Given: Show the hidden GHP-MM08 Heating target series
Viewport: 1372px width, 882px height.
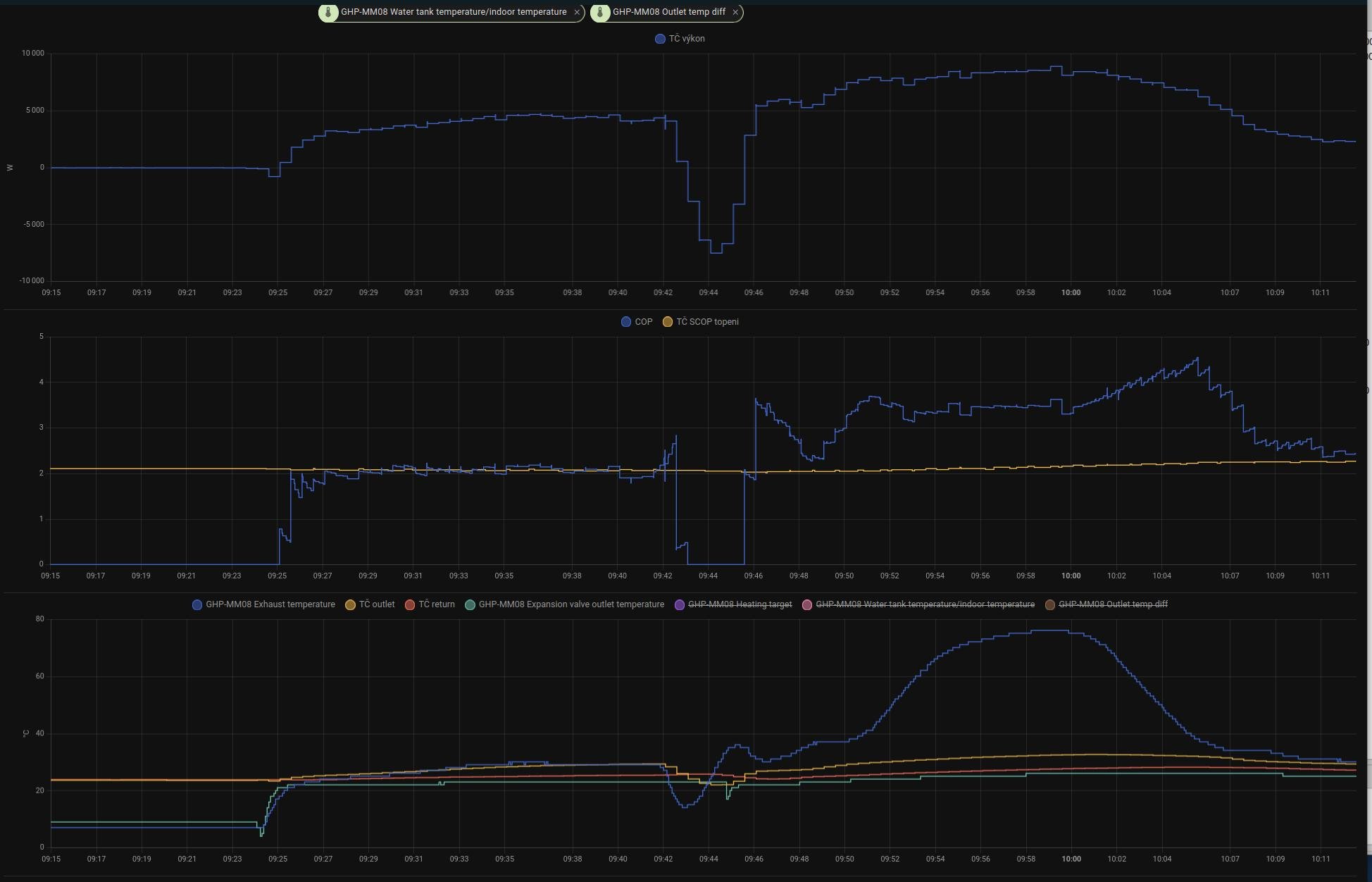Looking at the screenshot, I should coord(740,604).
